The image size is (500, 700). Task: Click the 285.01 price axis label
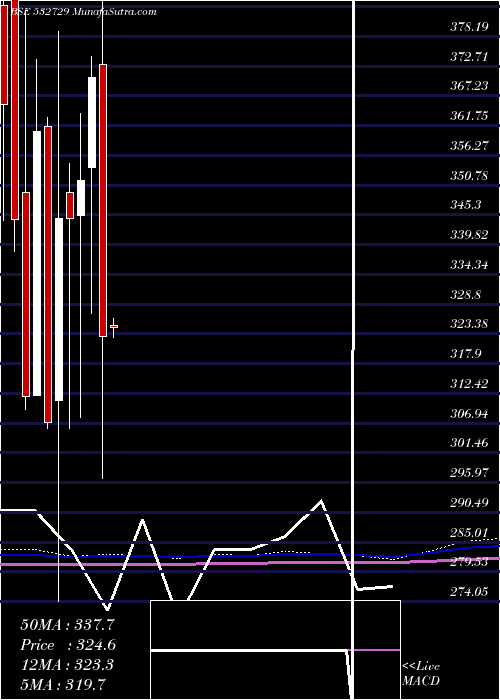(x=469, y=533)
